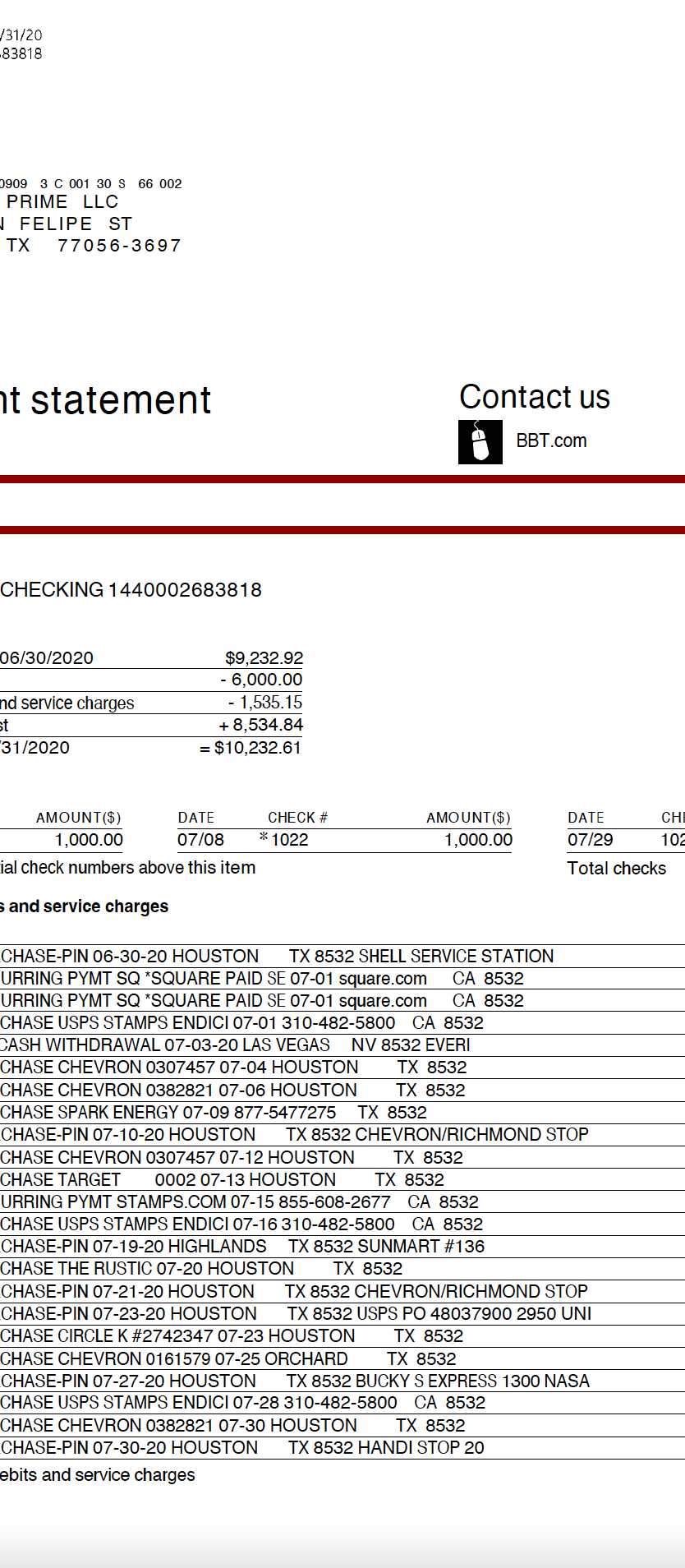Select the 1,000.00 amount in check 1022 row
685x1568 pixels.
pos(478,840)
